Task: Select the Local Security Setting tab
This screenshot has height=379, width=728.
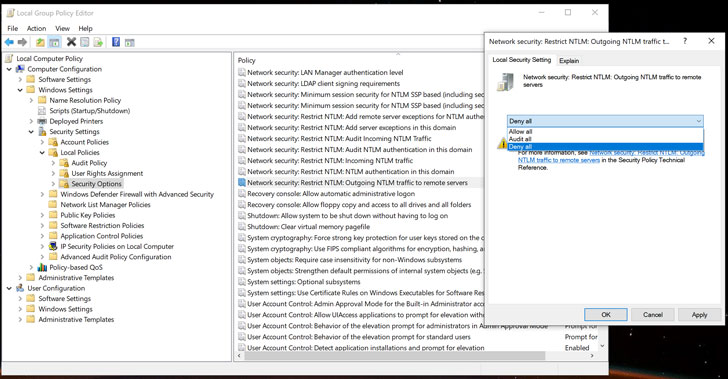Action: (521, 60)
